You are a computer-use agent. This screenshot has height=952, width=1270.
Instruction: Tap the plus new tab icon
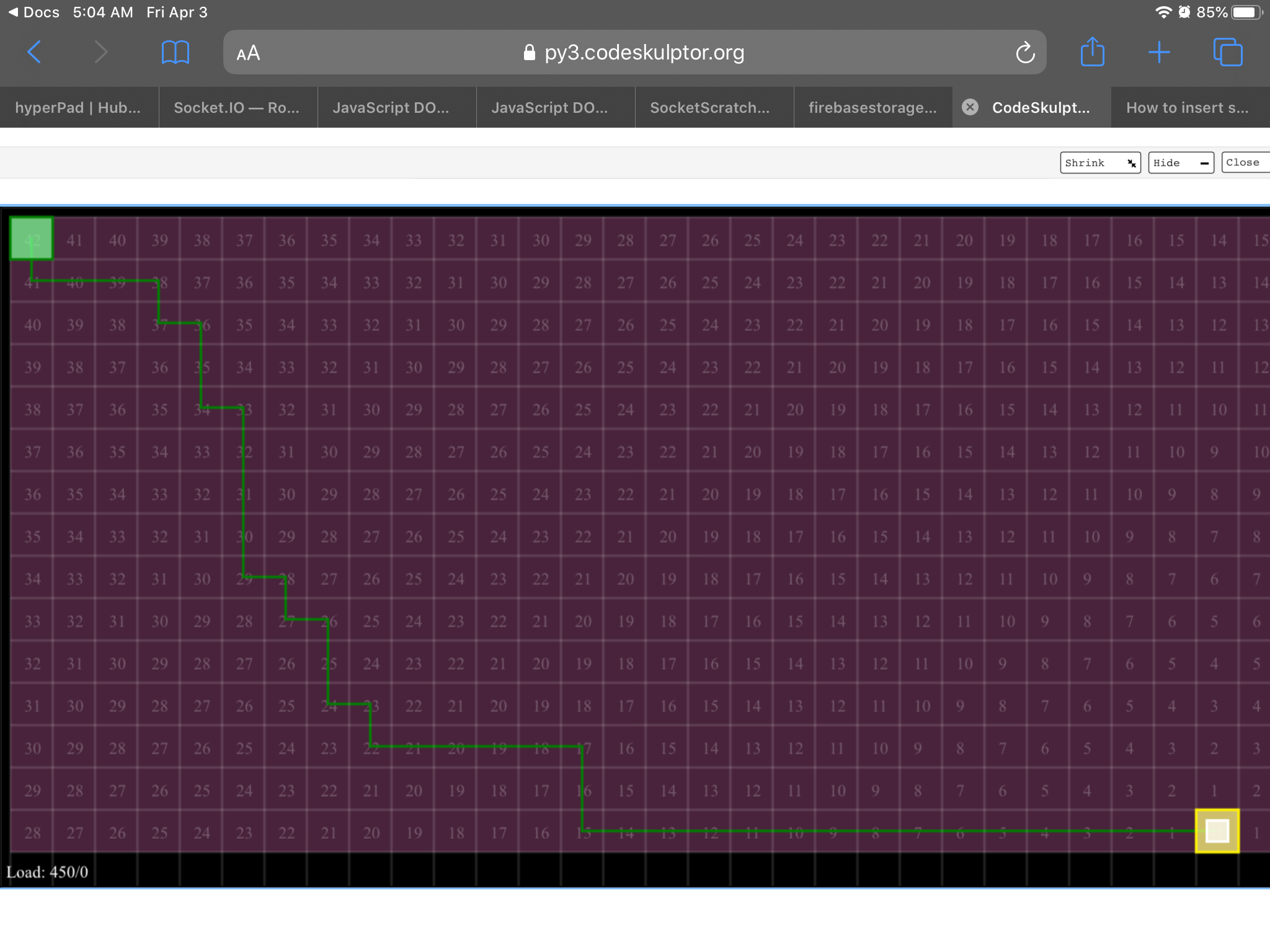coord(1158,52)
